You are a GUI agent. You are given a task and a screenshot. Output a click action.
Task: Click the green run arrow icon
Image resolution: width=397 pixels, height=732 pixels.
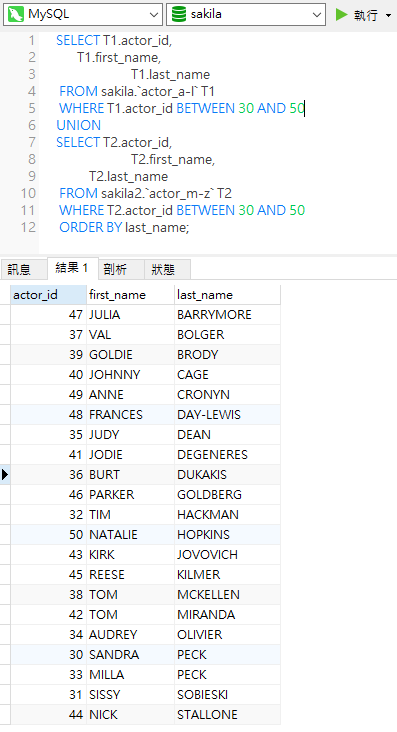342,14
